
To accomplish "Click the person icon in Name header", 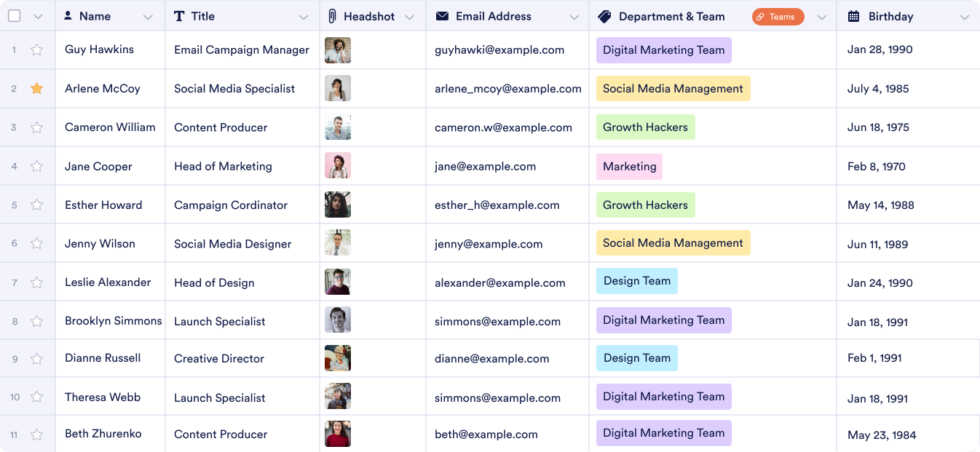I will pyautogui.click(x=68, y=16).
